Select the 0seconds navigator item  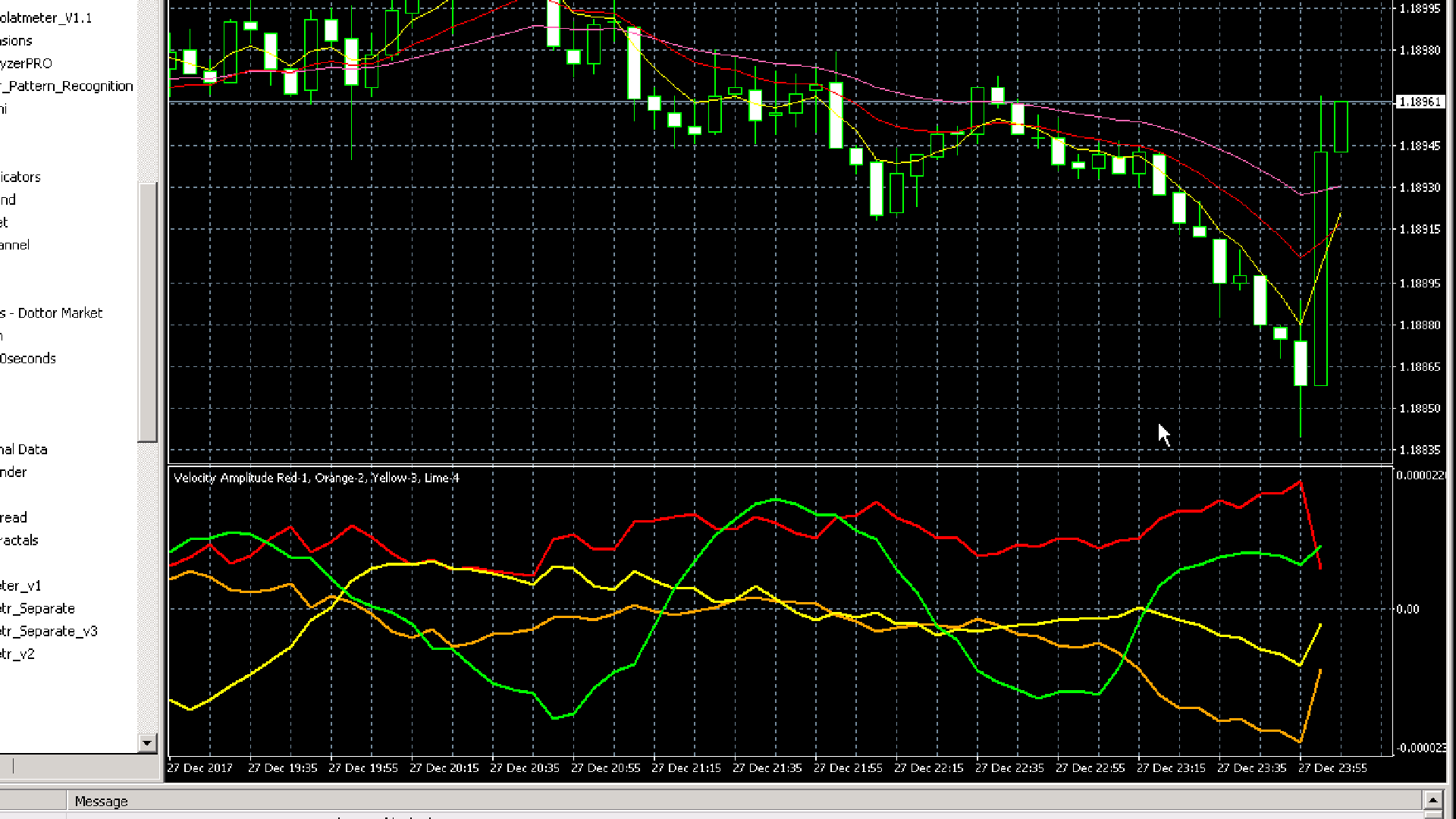[28, 358]
